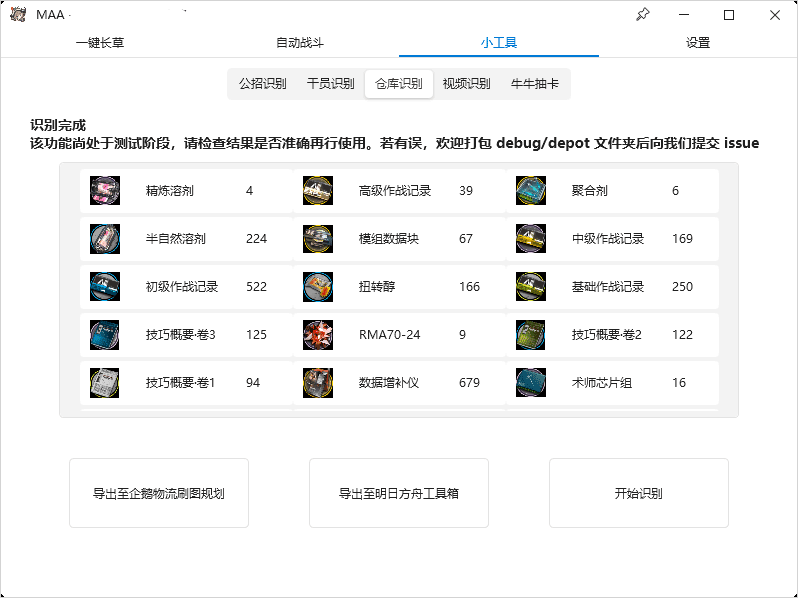
Task: Click the 扭转醇 item icon
Action: tap(318, 287)
